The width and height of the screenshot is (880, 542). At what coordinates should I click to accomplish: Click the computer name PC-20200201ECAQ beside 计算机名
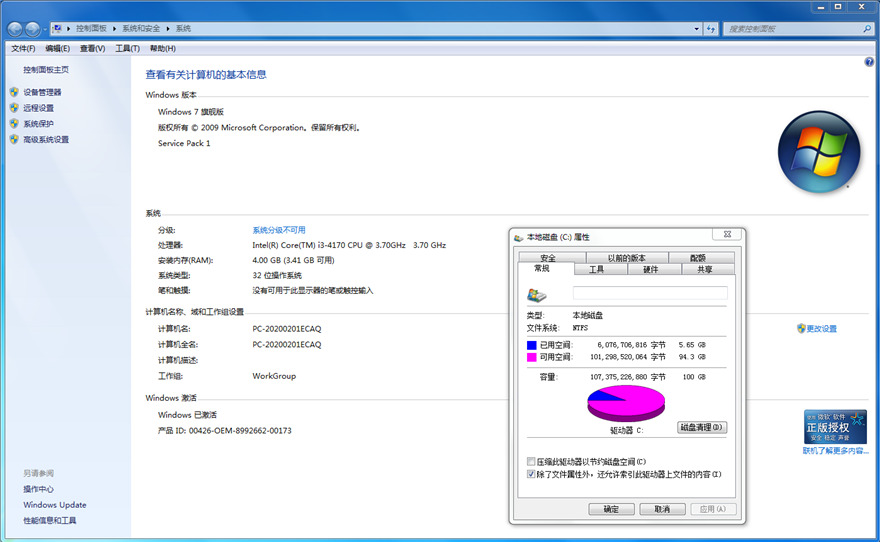click(287, 329)
